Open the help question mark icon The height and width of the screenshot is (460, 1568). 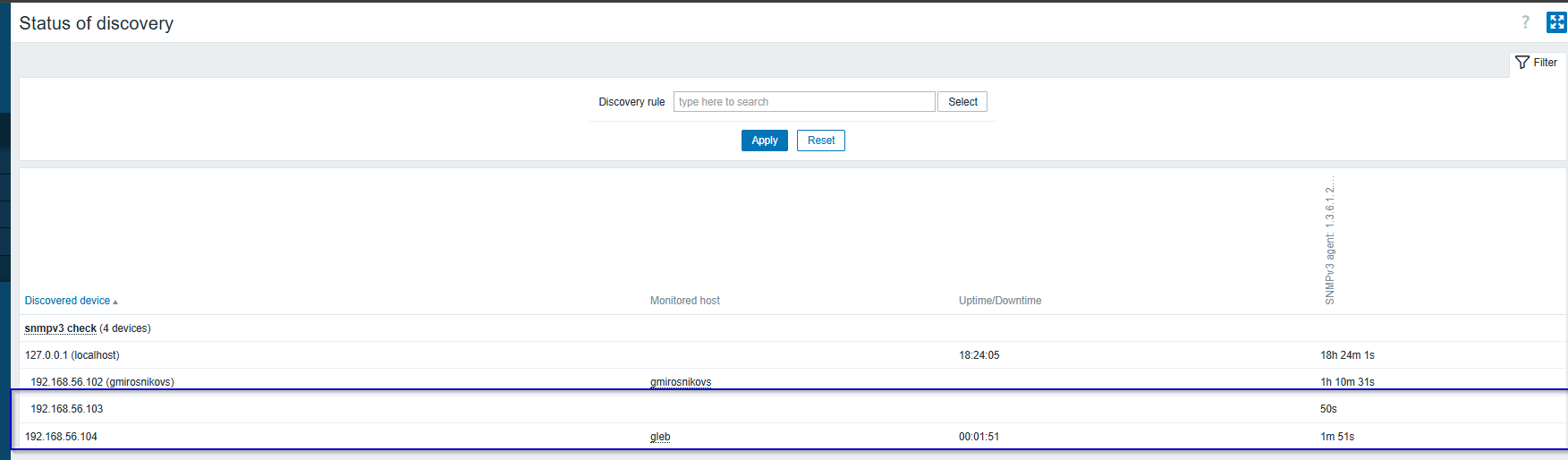[1525, 22]
